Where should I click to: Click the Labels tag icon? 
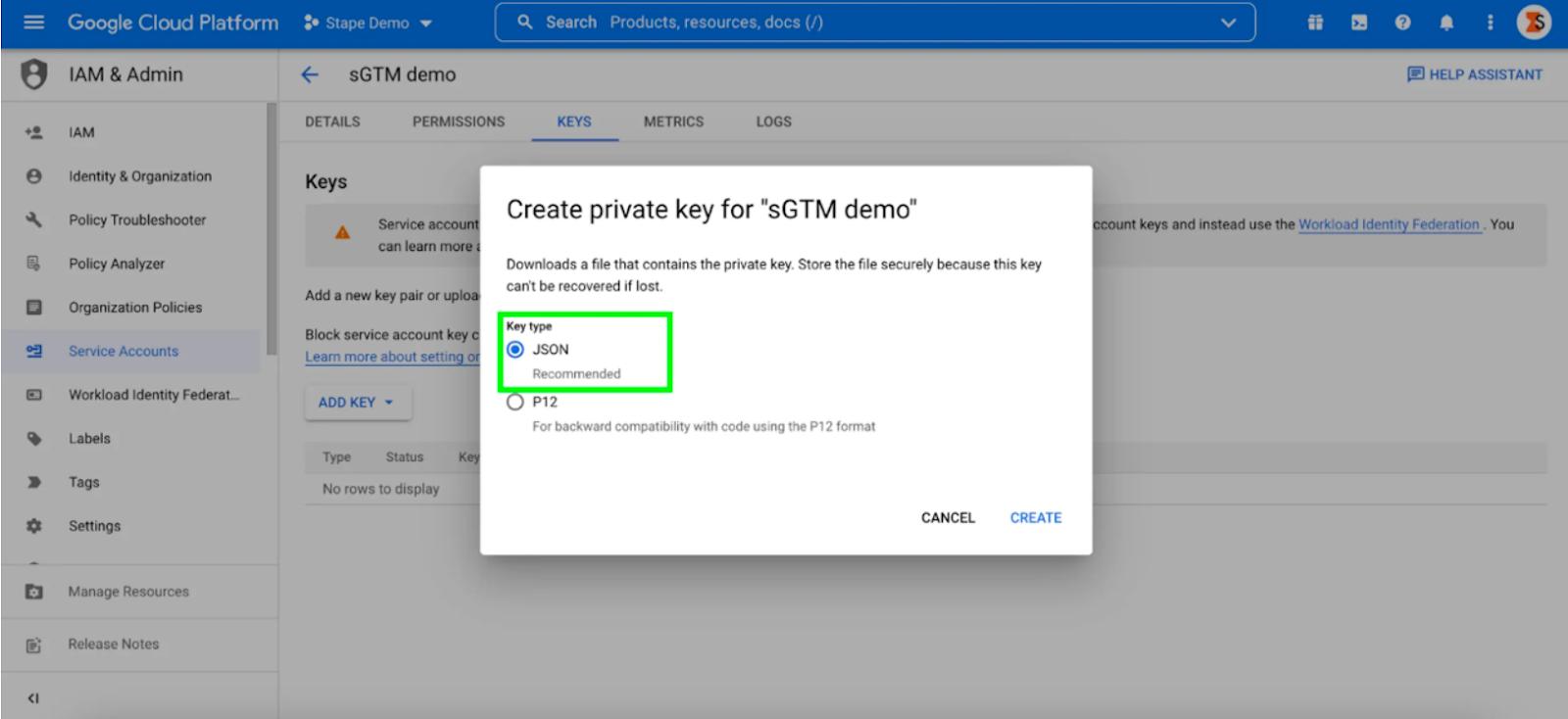(34, 438)
